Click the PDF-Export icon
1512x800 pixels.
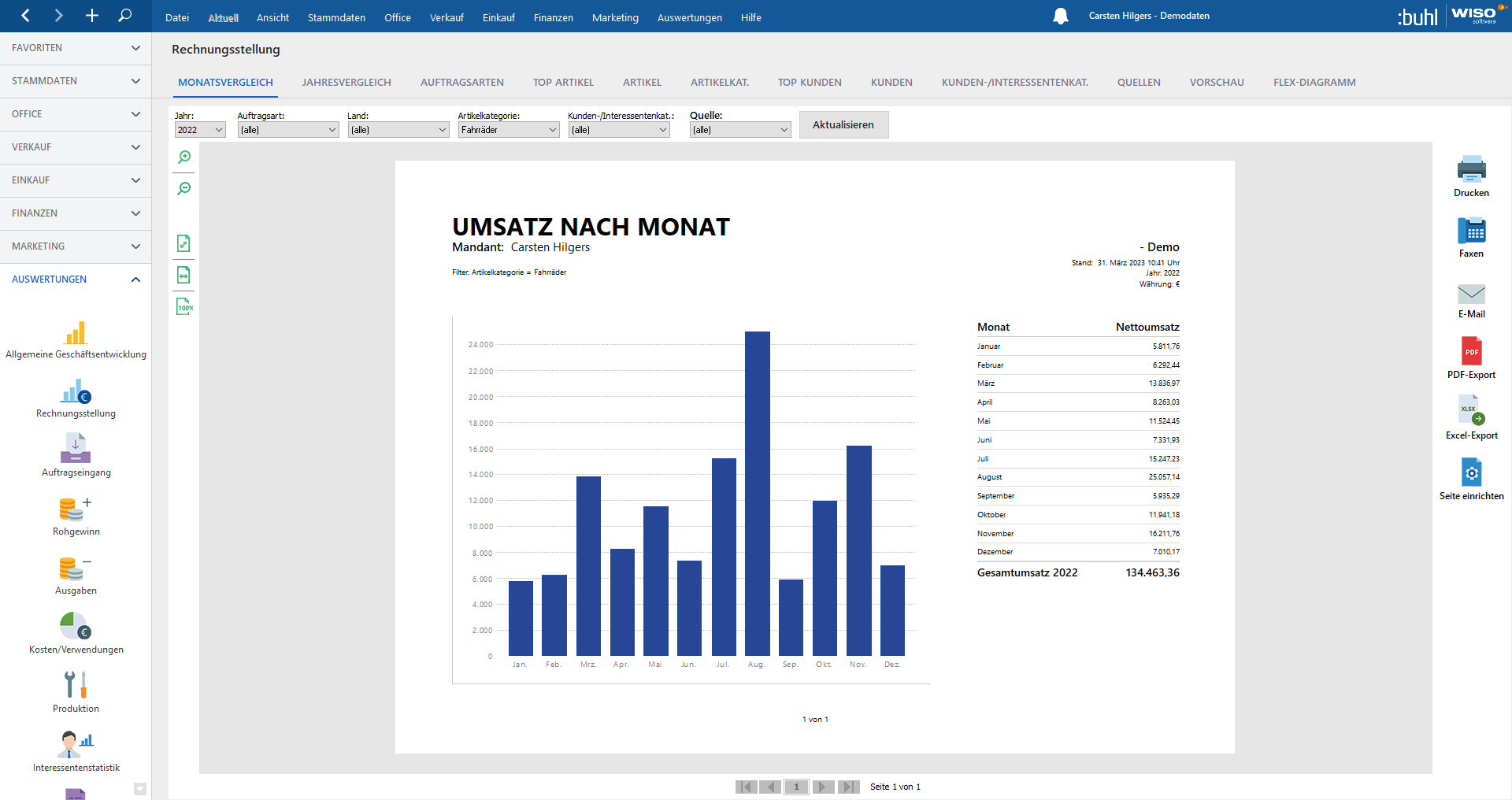(1470, 352)
